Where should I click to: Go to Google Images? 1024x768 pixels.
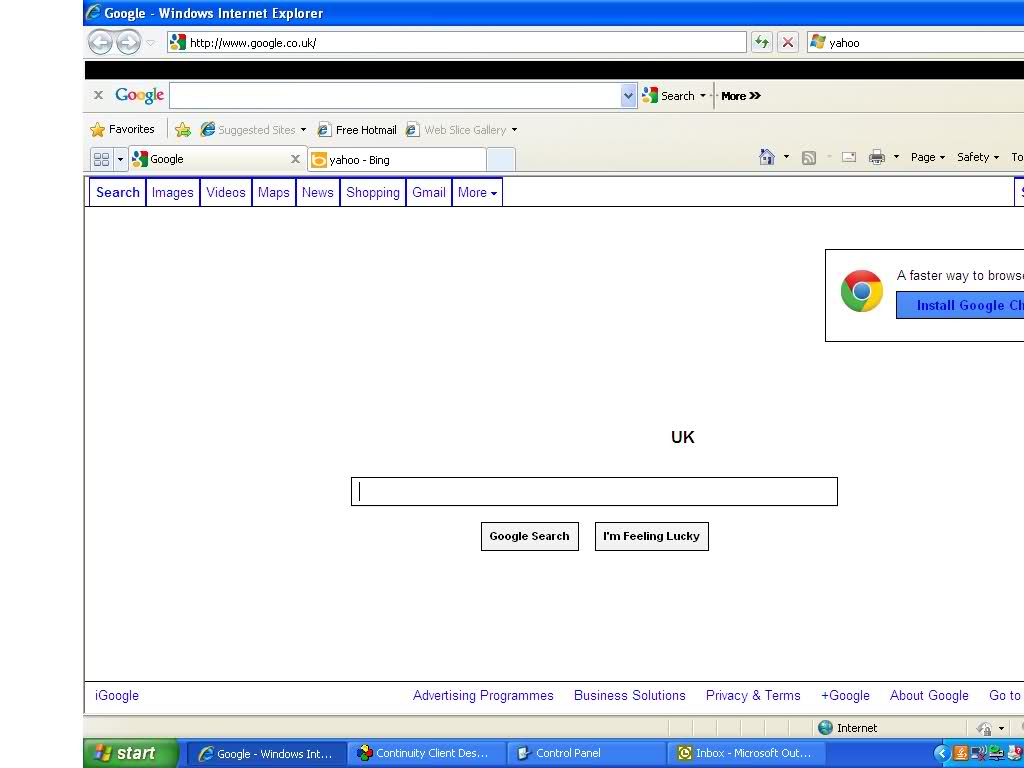[172, 192]
